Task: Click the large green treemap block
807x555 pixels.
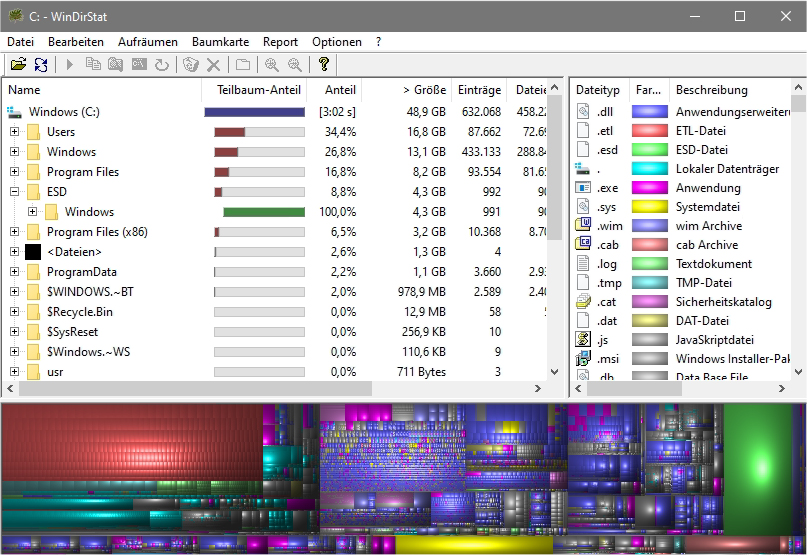Action: pos(758,469)
